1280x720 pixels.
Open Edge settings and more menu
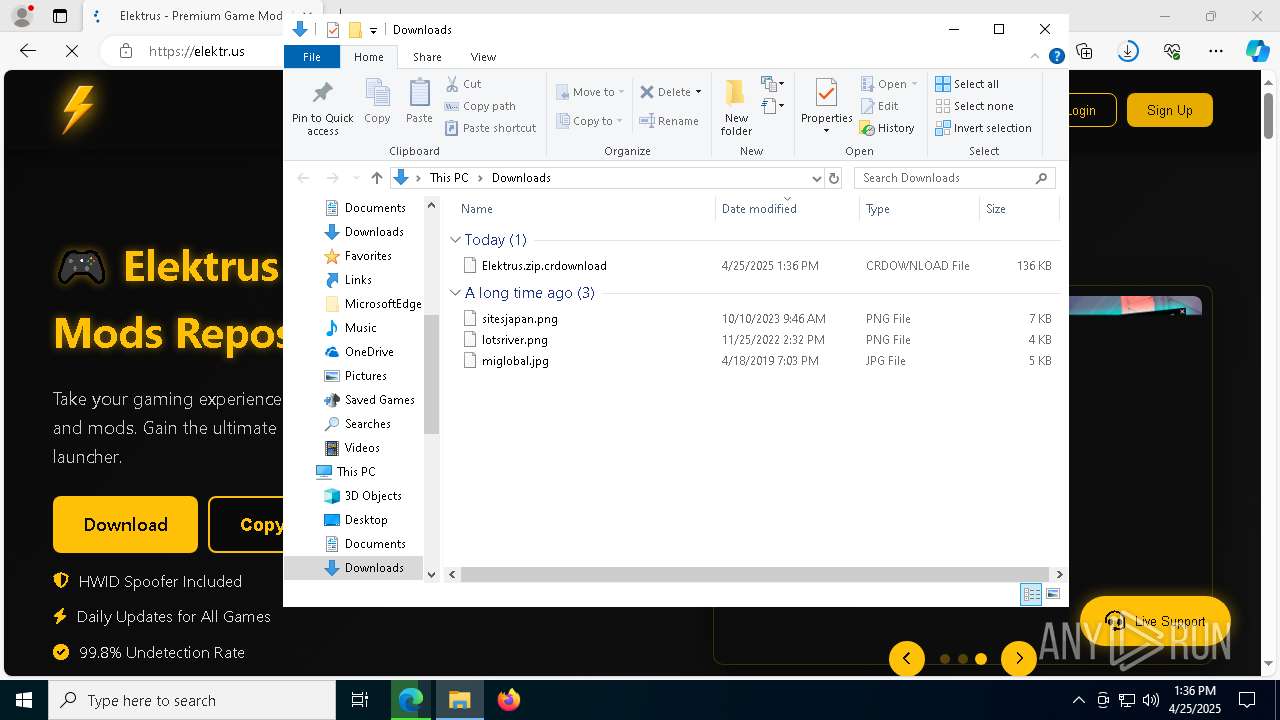[x=1216, y=51]
